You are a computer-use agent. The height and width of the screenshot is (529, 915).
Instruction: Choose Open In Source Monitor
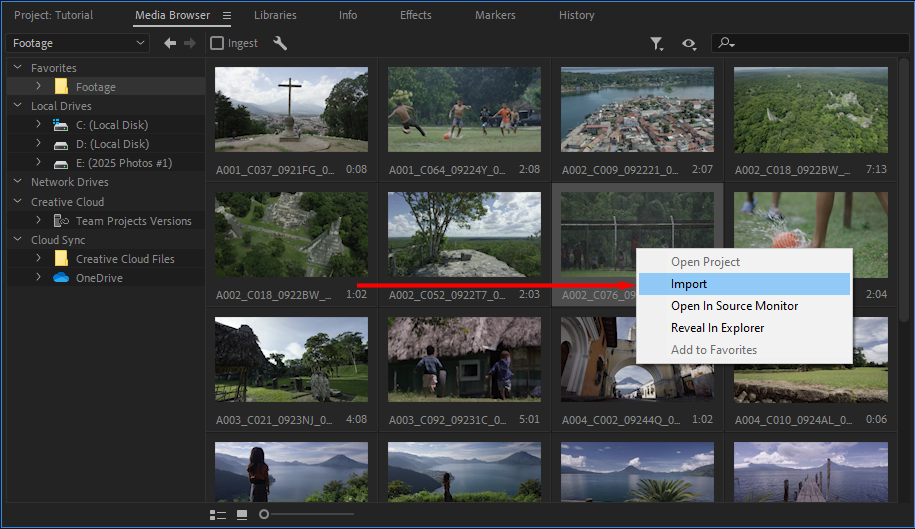click(744, 306)
